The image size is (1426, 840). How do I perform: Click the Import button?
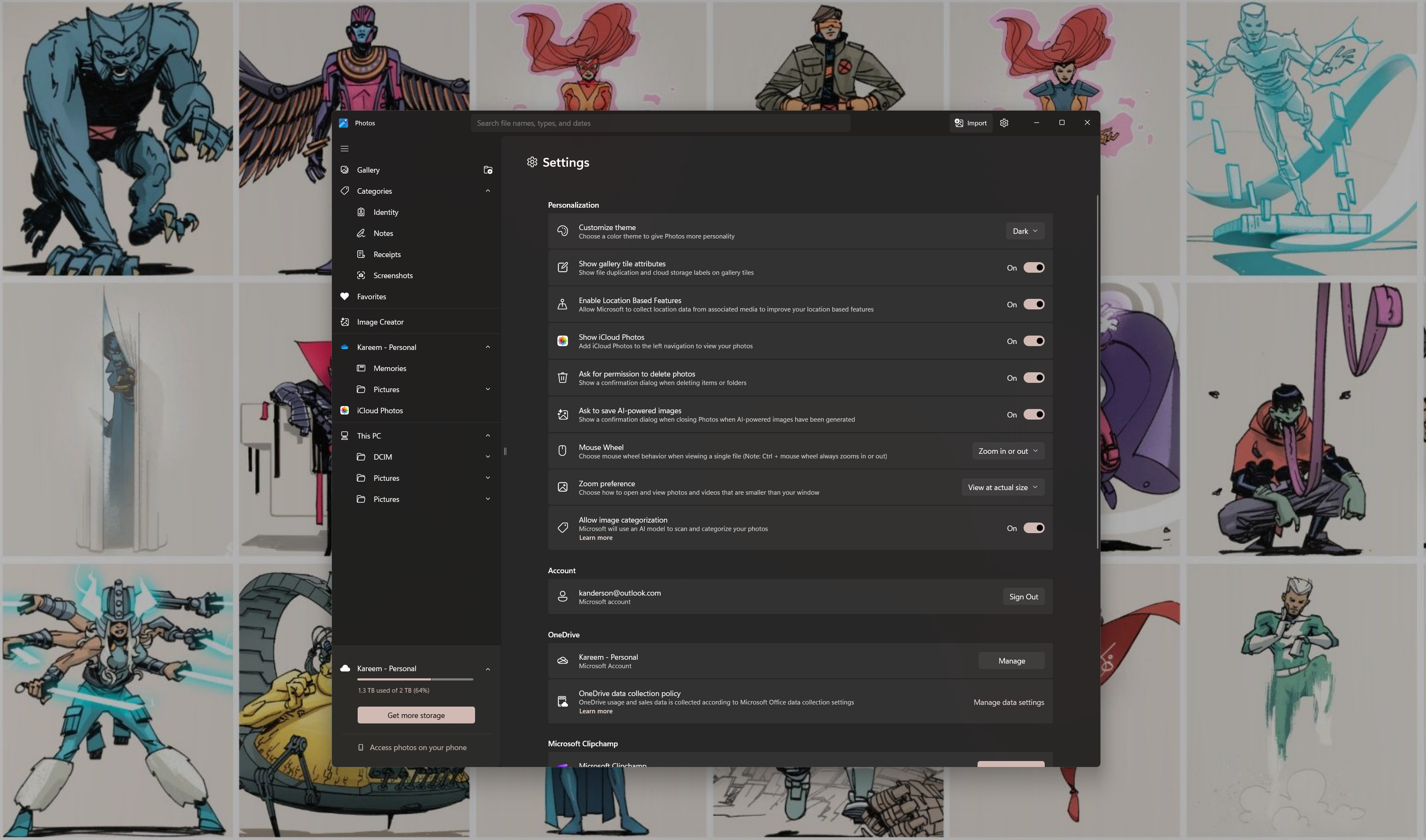coord(971,123)
